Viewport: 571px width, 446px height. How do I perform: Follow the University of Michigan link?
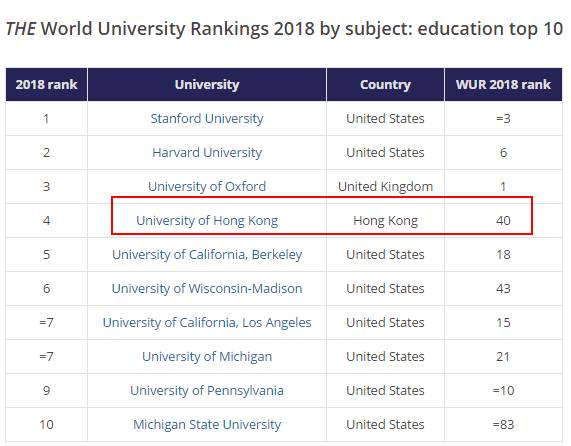pos(207,356)
